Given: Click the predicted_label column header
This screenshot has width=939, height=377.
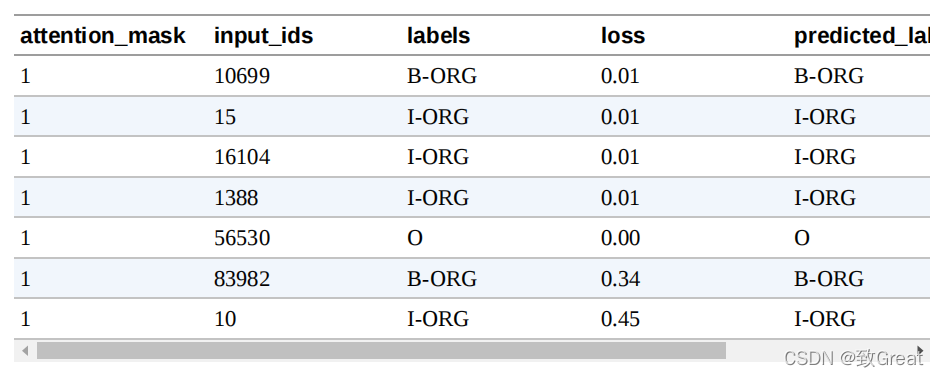Looking at the screenshot, I should [x=860, y=36].
